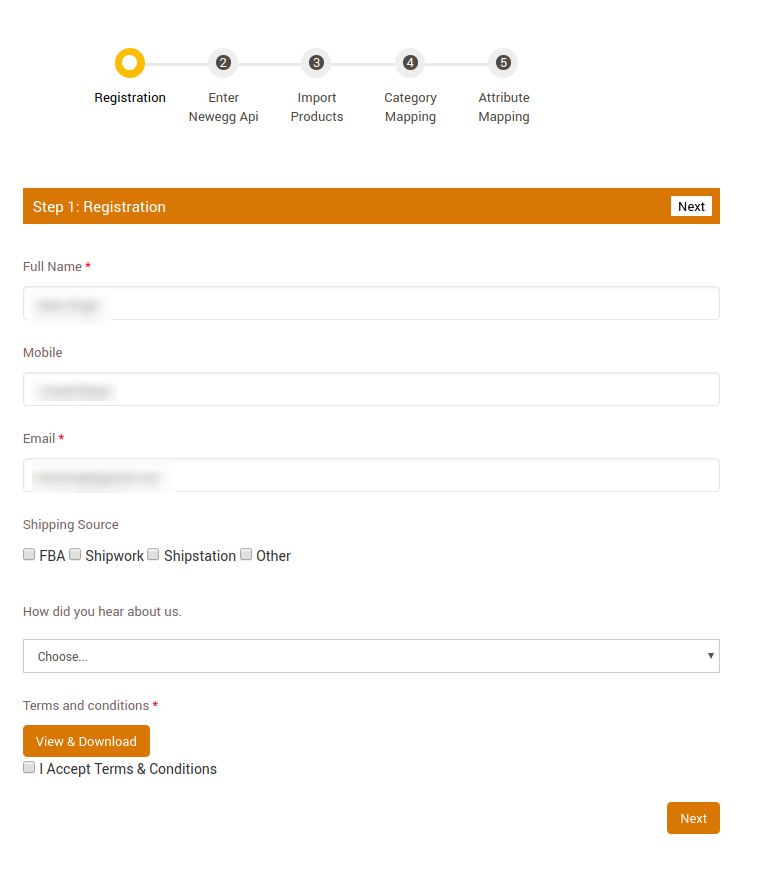This screenshot has height=876, width=758.
Task: Click inside the Email input field
Action: tap(371, 475)
